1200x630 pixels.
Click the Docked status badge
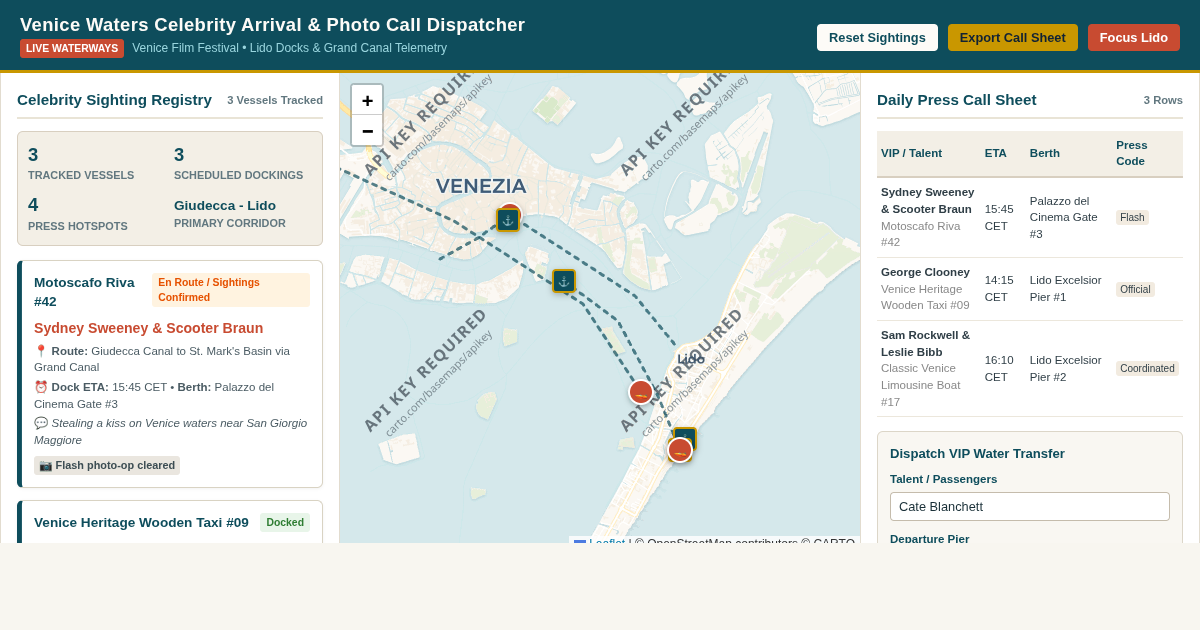tap(285, 522)
